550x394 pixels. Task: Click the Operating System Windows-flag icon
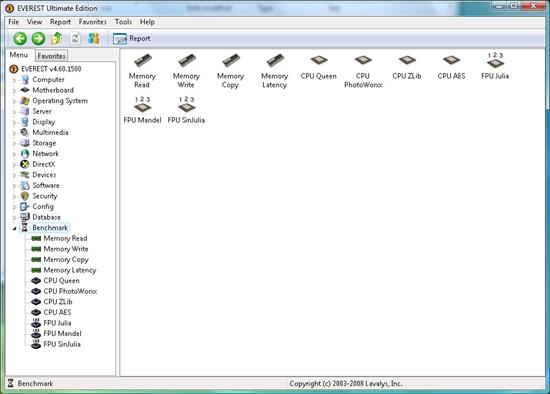[x=25, y=101]
